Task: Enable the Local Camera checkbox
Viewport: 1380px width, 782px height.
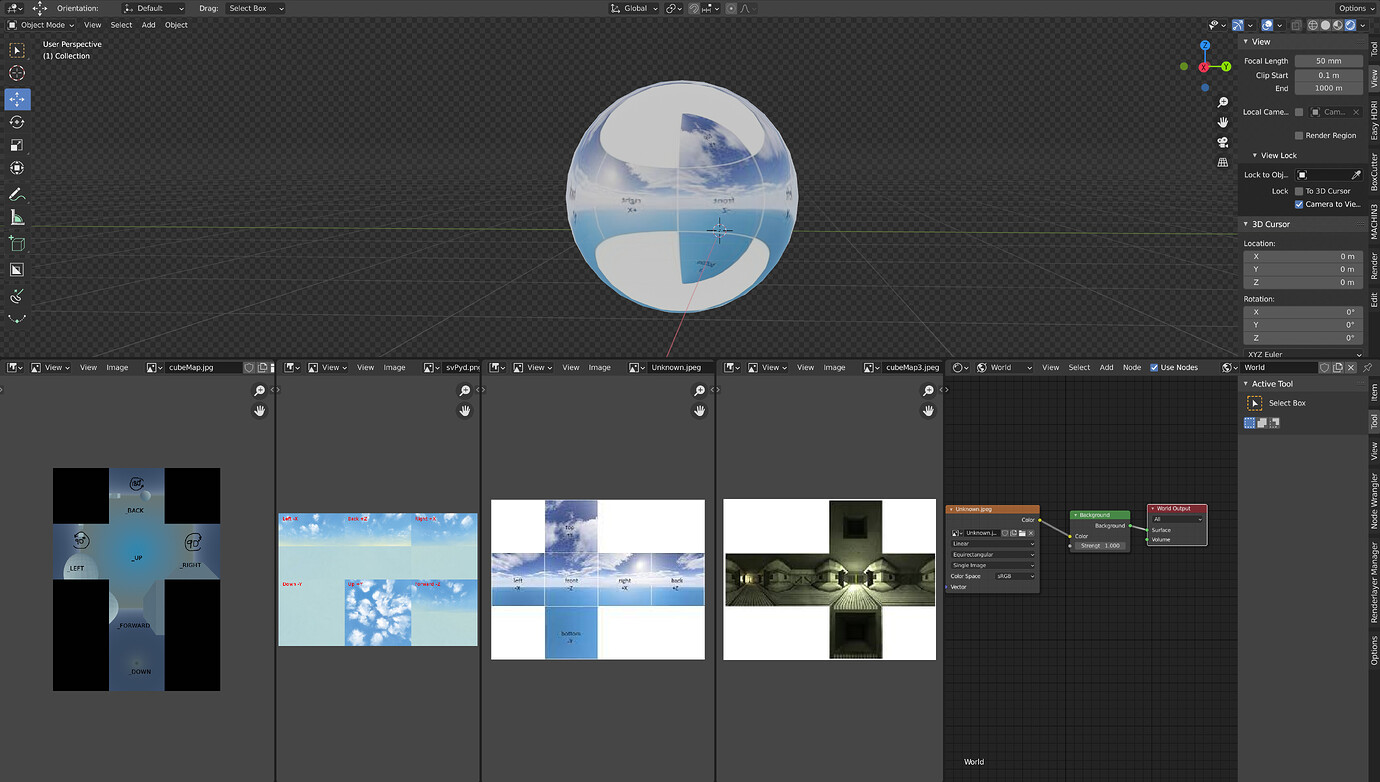Action: coord(1299,112)
